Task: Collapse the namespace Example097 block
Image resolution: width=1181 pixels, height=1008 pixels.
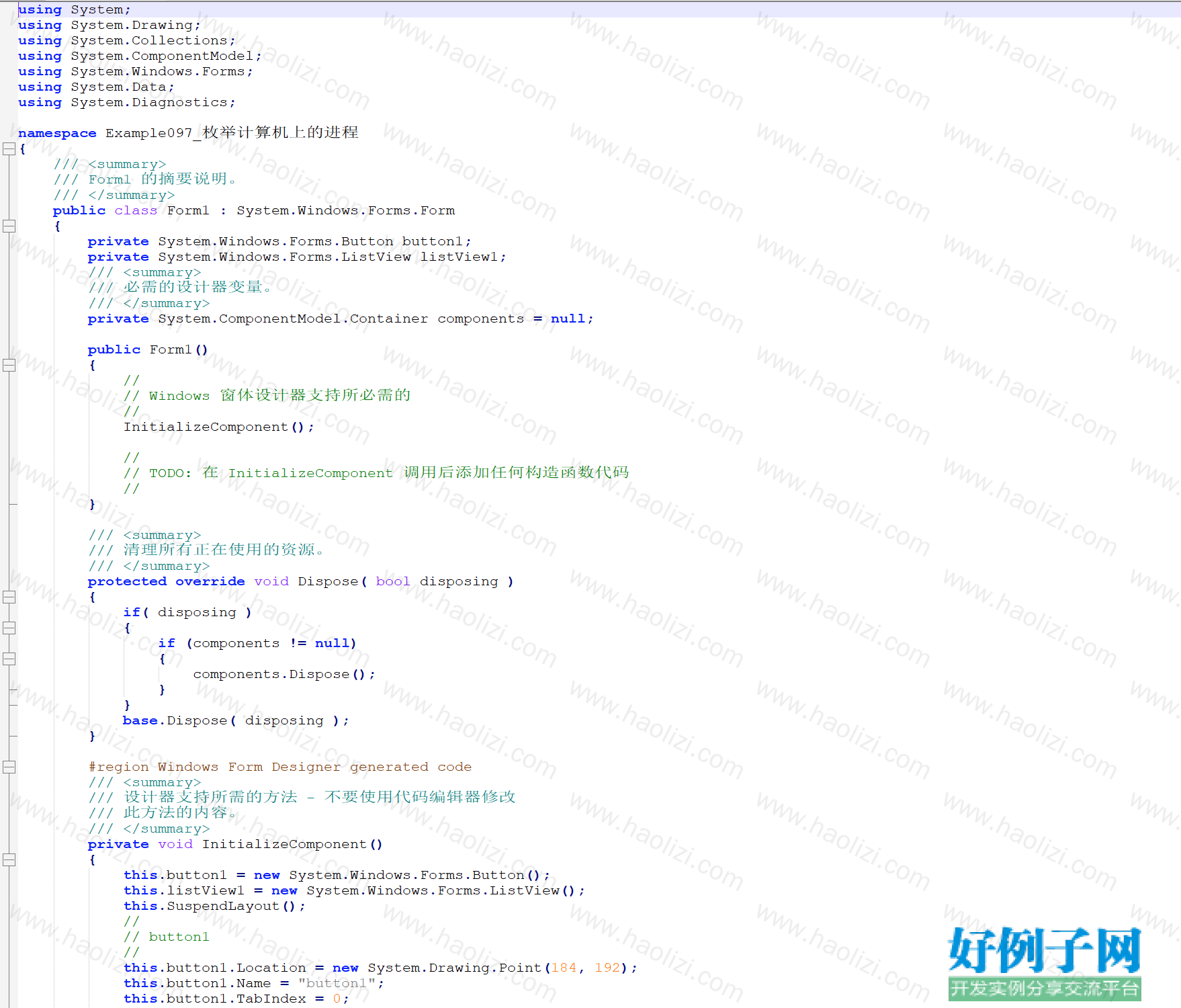Action: (9, 149)
